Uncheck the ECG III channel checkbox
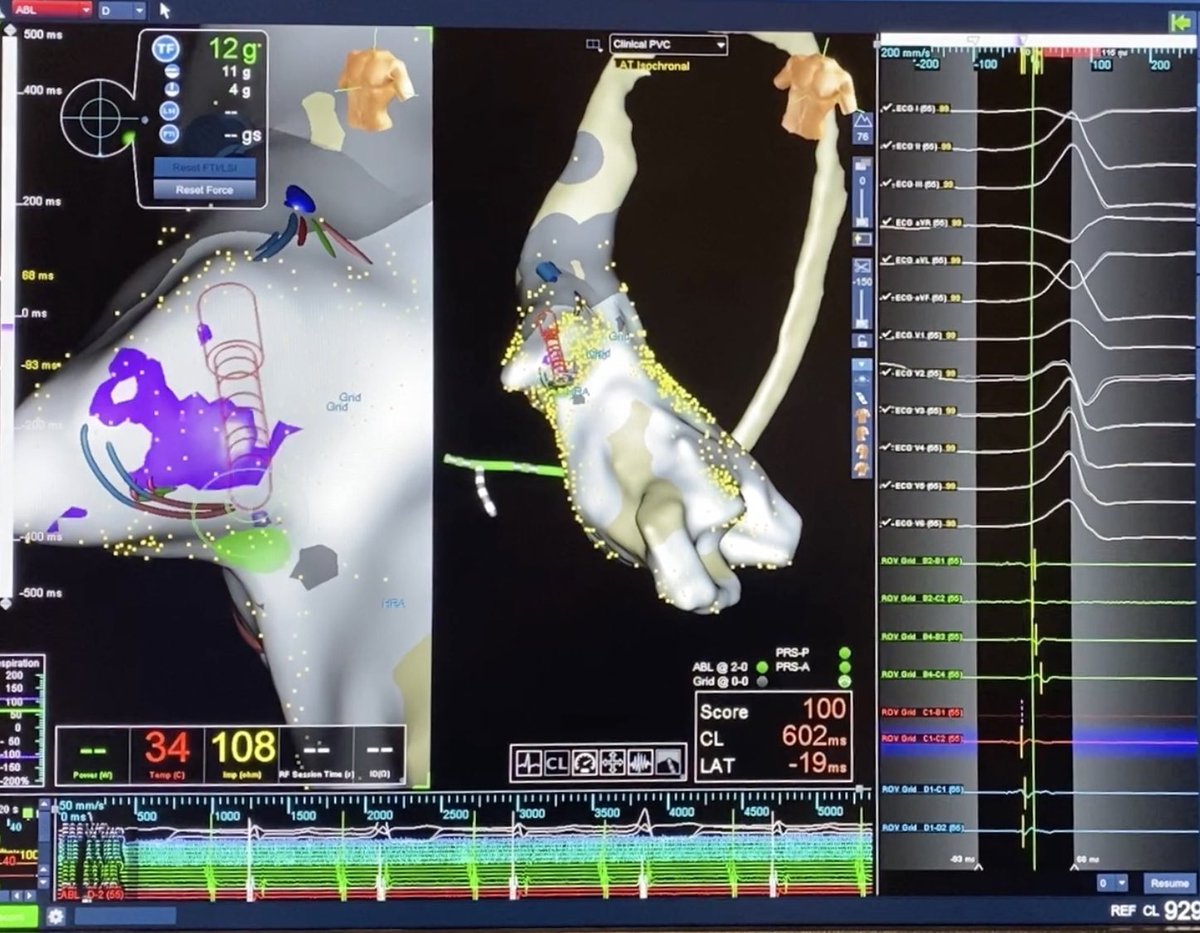Viewport: 1200px width, 933px height. tap(885, 184)
